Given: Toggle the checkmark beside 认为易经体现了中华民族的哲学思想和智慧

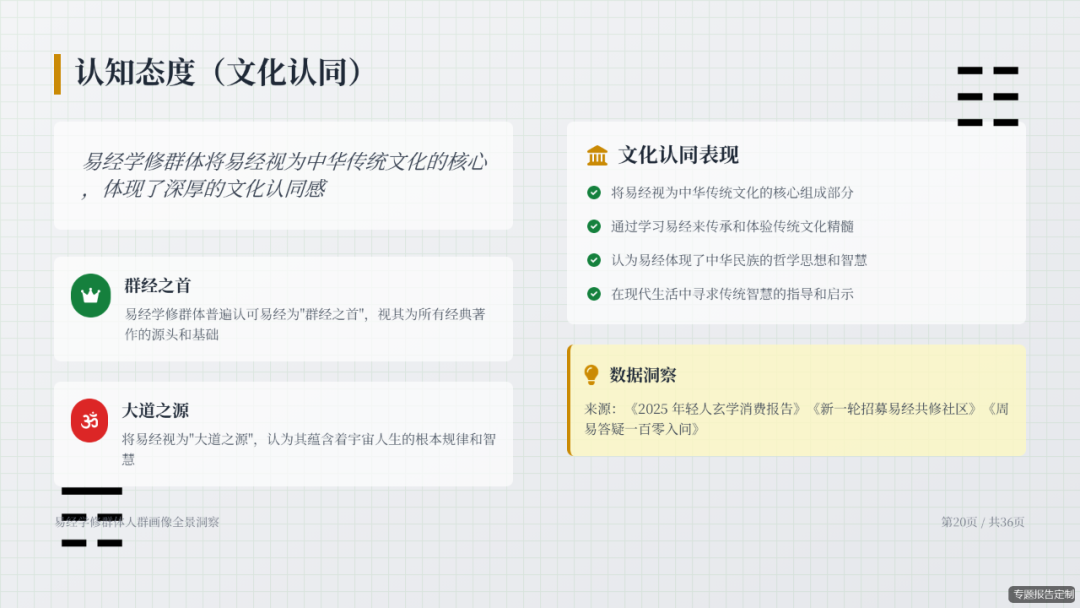Looking at the screenshot, I should [x=595, y=260].
